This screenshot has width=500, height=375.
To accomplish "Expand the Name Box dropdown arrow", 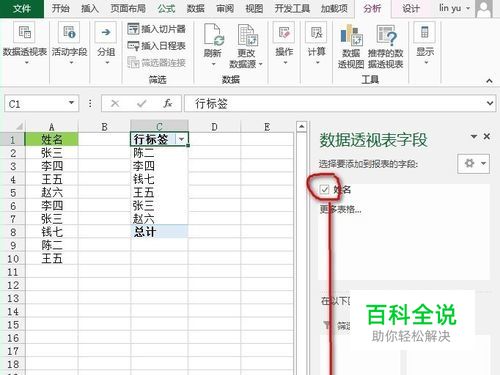I will 71,103.
